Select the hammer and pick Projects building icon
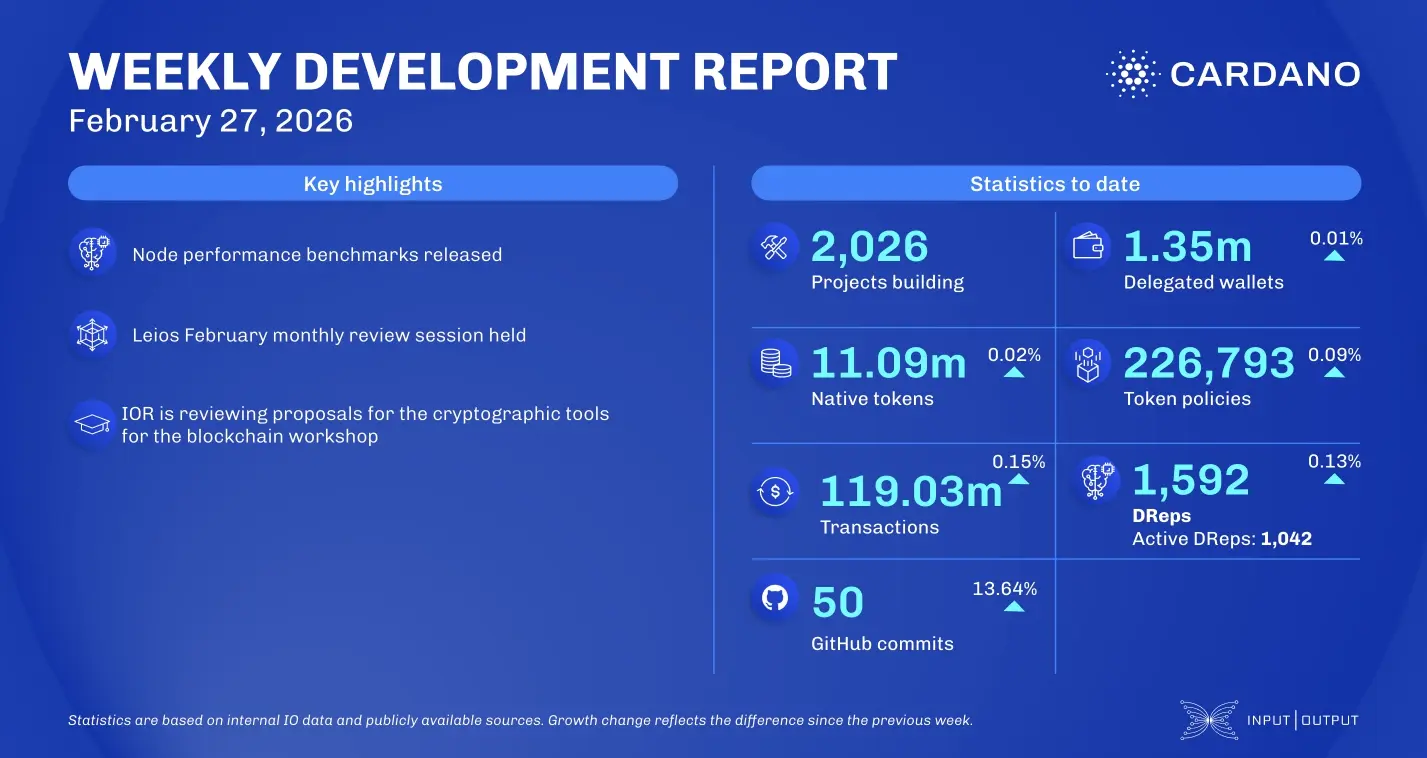This screenshot has height=758, width=1427. pos(774,245)
